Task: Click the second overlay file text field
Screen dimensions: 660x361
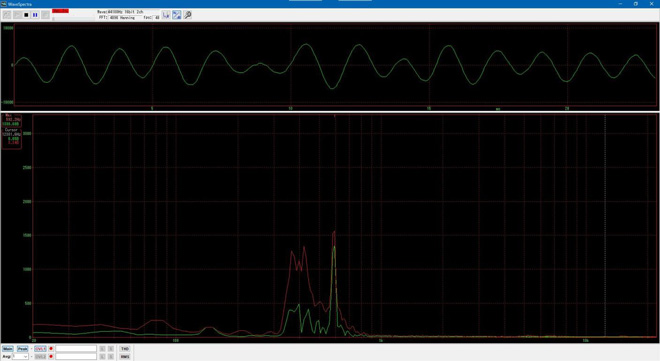Action: [x=76, y=356]
